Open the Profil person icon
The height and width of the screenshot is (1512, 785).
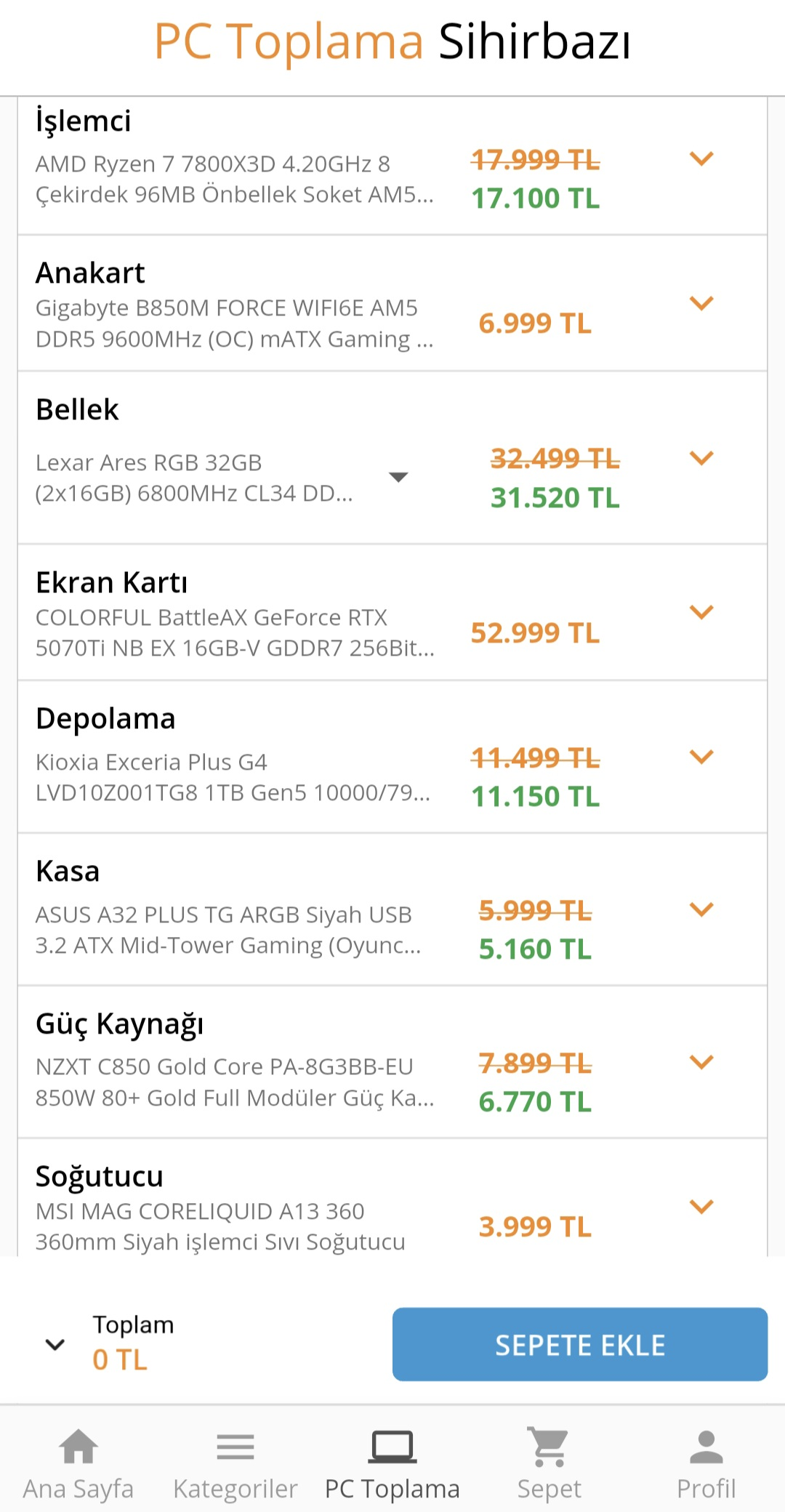tap(706, 1447)
